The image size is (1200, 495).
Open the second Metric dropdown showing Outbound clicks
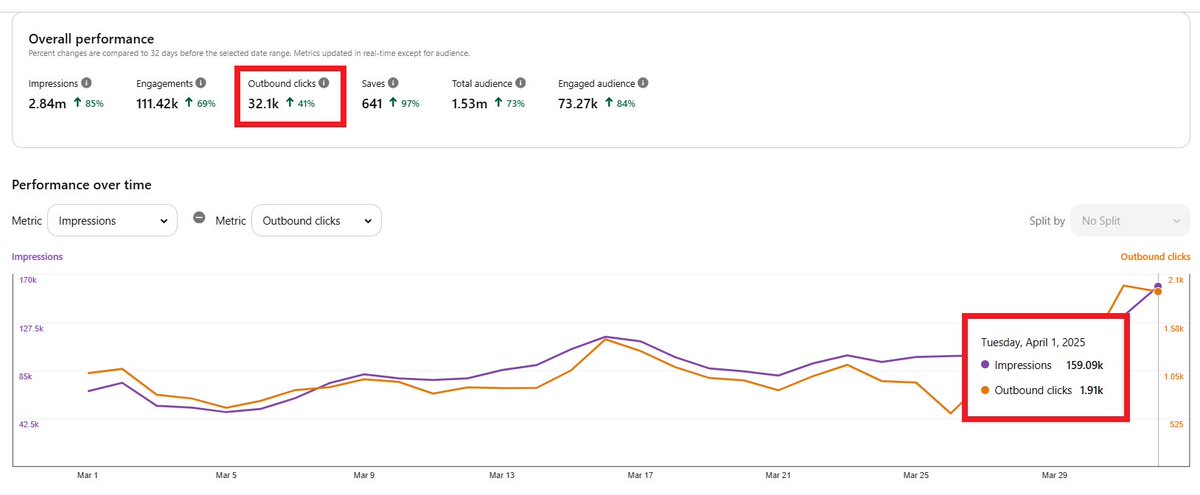point(316,220)
